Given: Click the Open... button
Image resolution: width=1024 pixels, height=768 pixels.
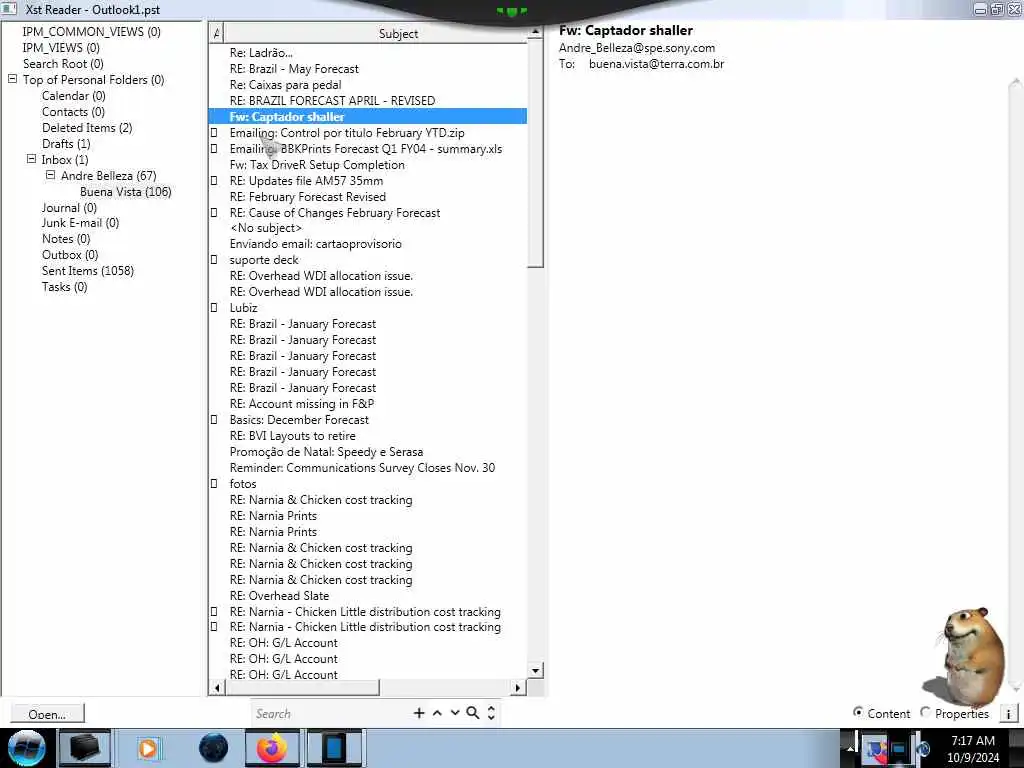Looking at the screenshot, I should 47,714.
